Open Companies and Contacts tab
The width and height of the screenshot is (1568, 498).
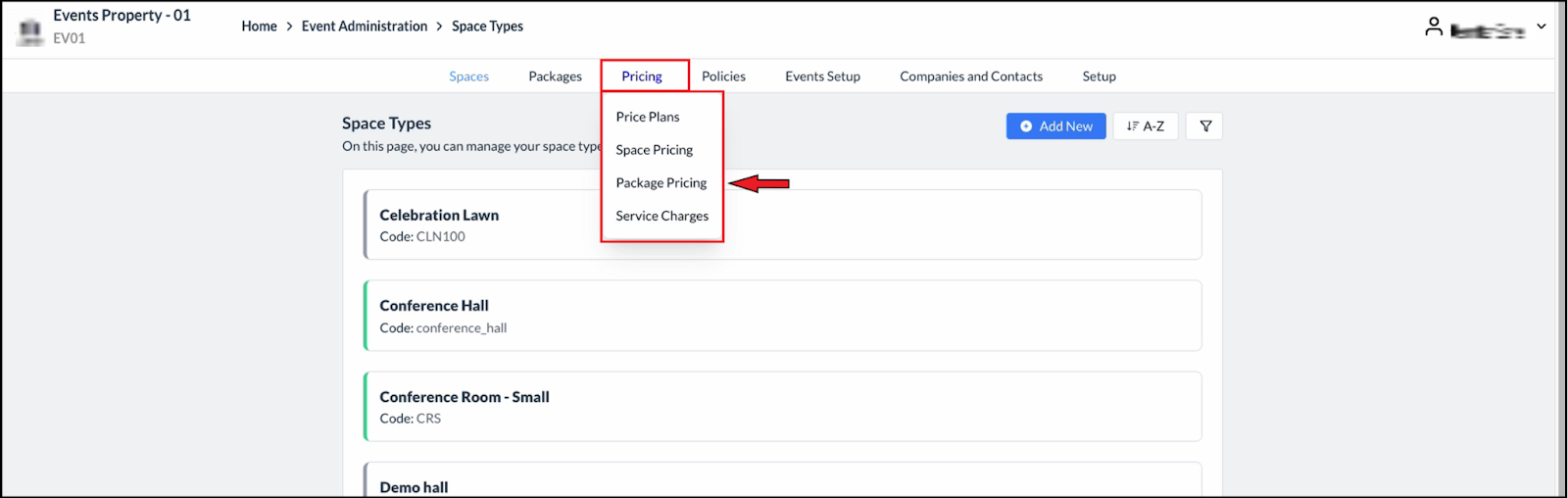point(970,76)
